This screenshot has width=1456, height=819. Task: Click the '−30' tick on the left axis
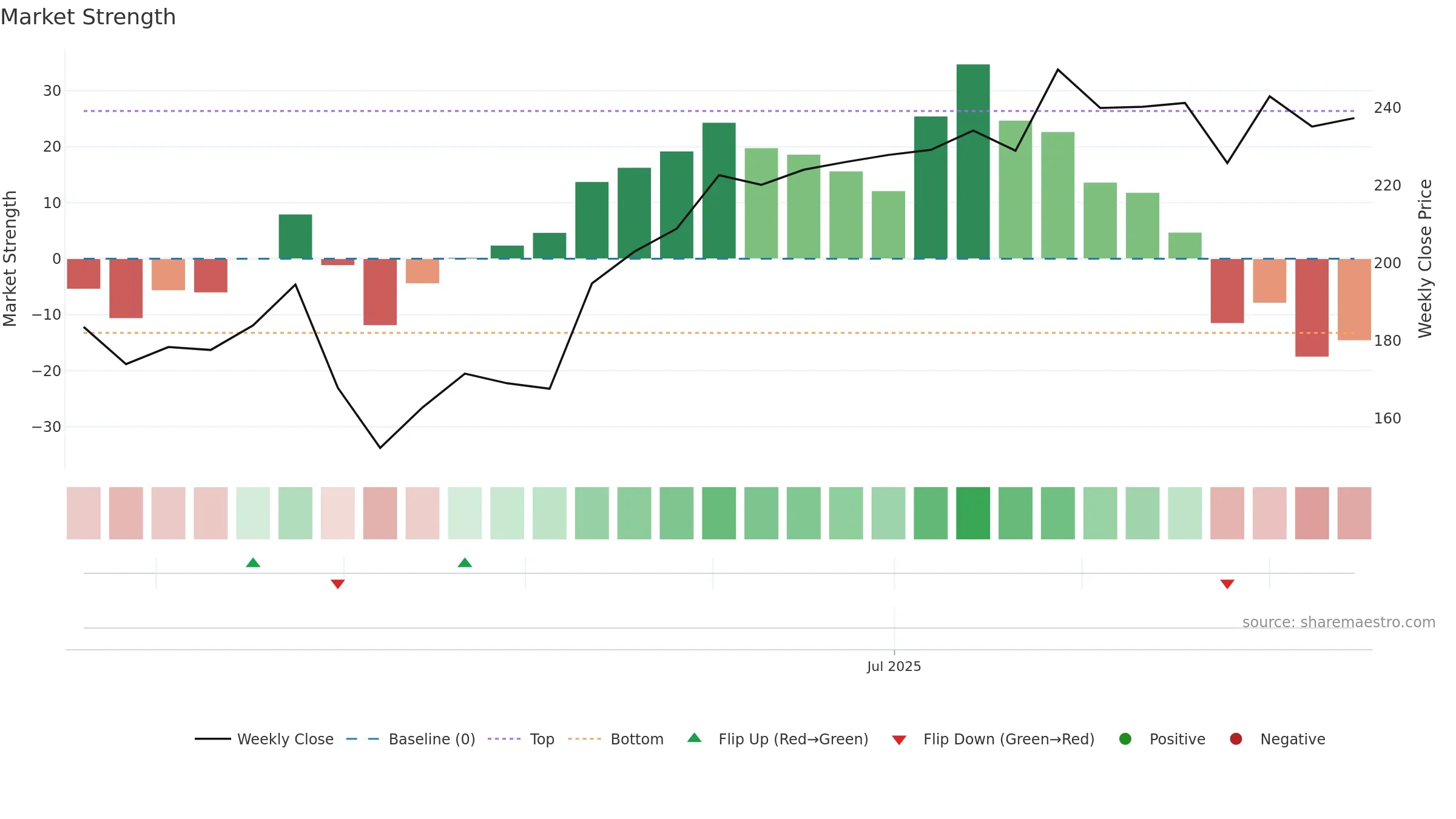(x=47, y=427)
